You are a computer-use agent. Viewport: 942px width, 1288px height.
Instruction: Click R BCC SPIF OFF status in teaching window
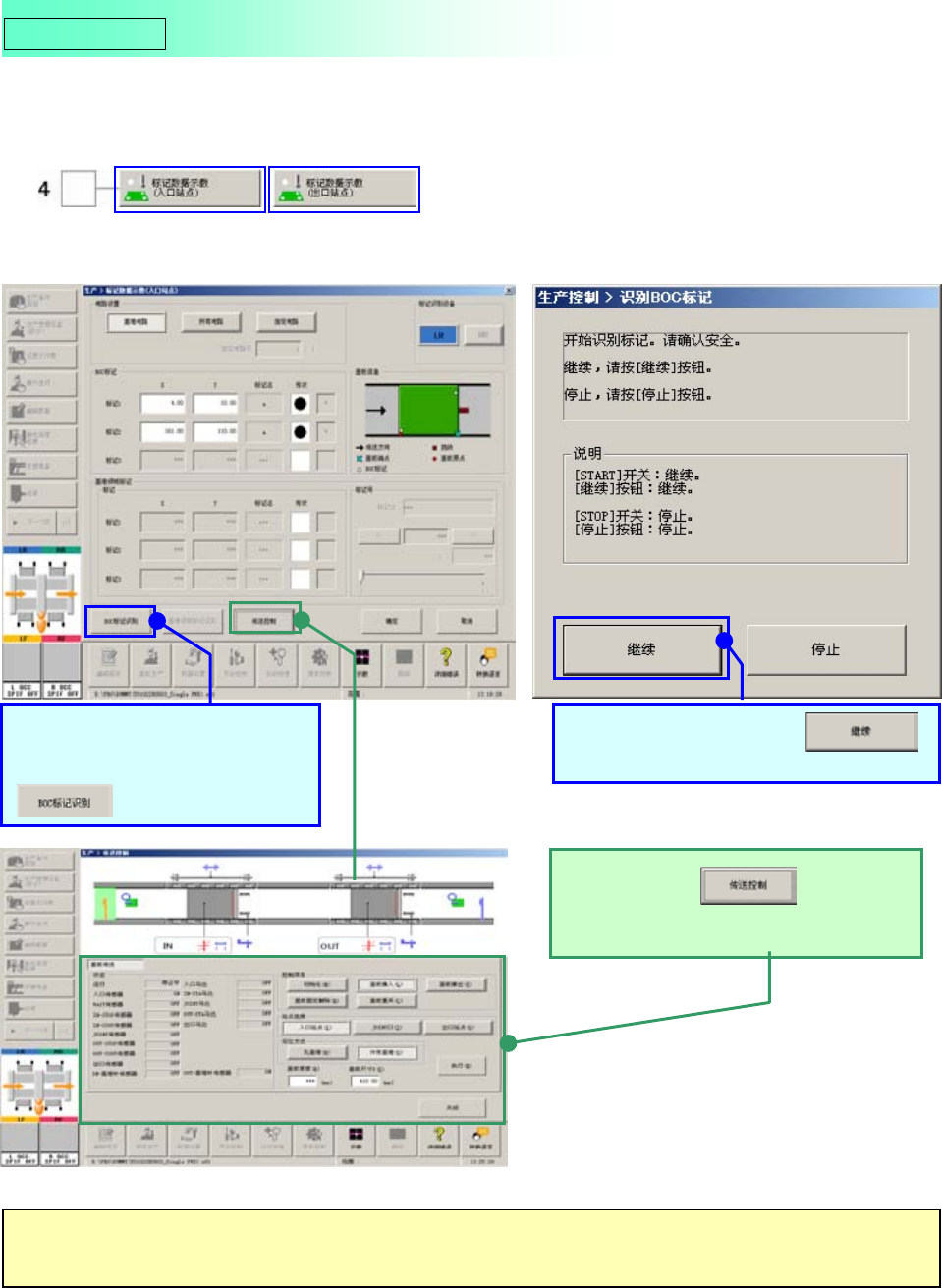tap(61, 690)
